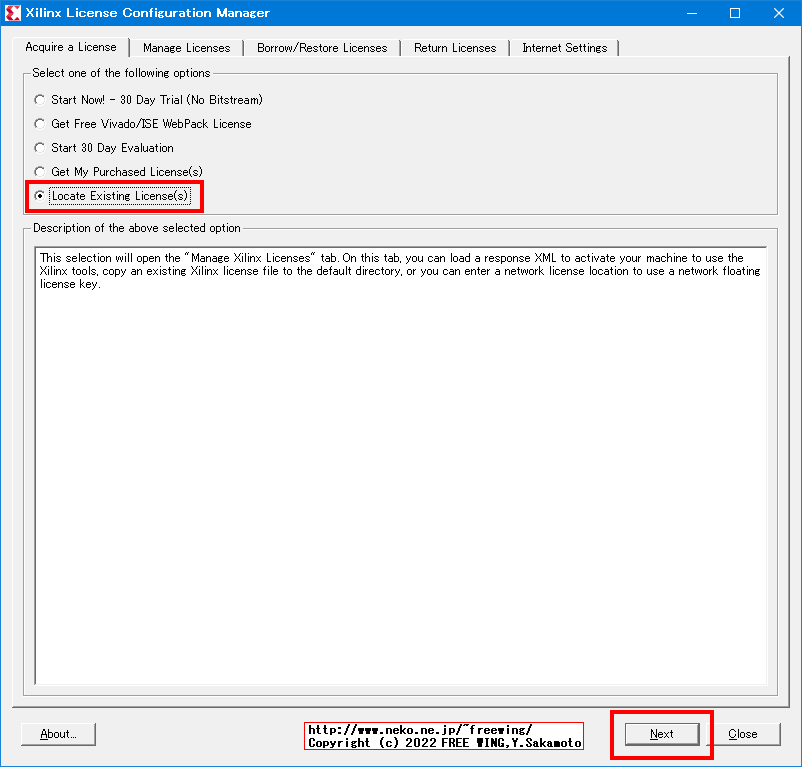Open the About dialog

click(x=57, y=733)
